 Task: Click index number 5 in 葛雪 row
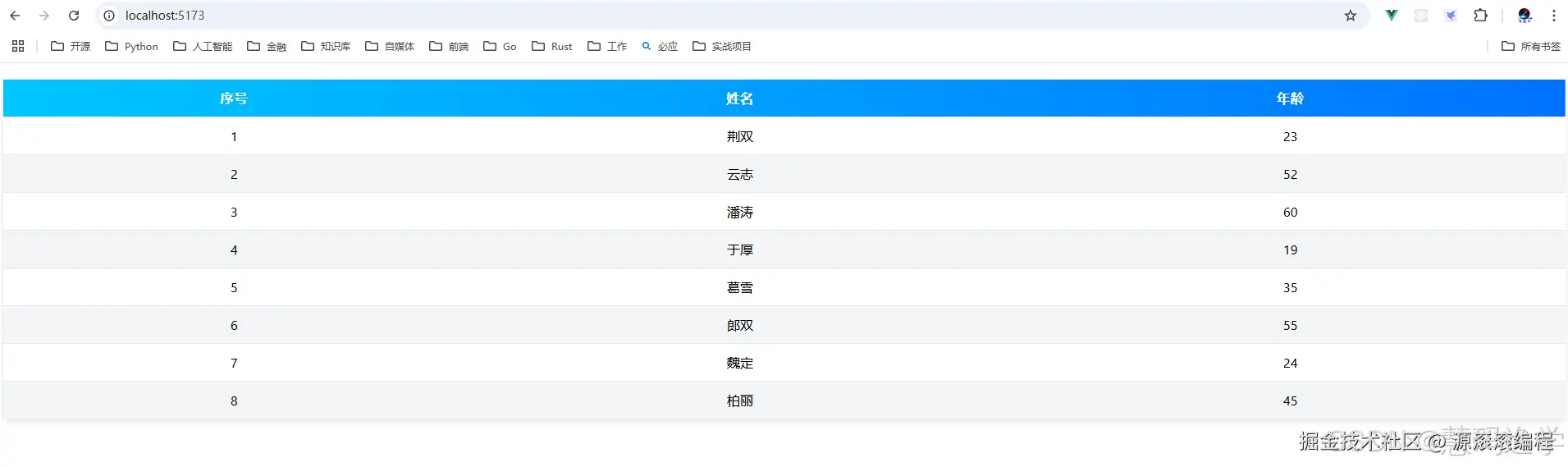click(234, 287)
